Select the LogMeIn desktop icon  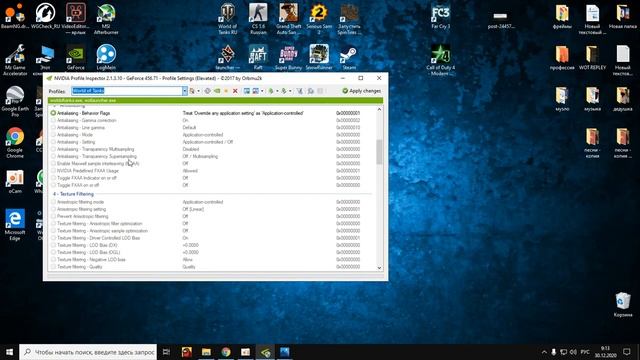[106, 58]
